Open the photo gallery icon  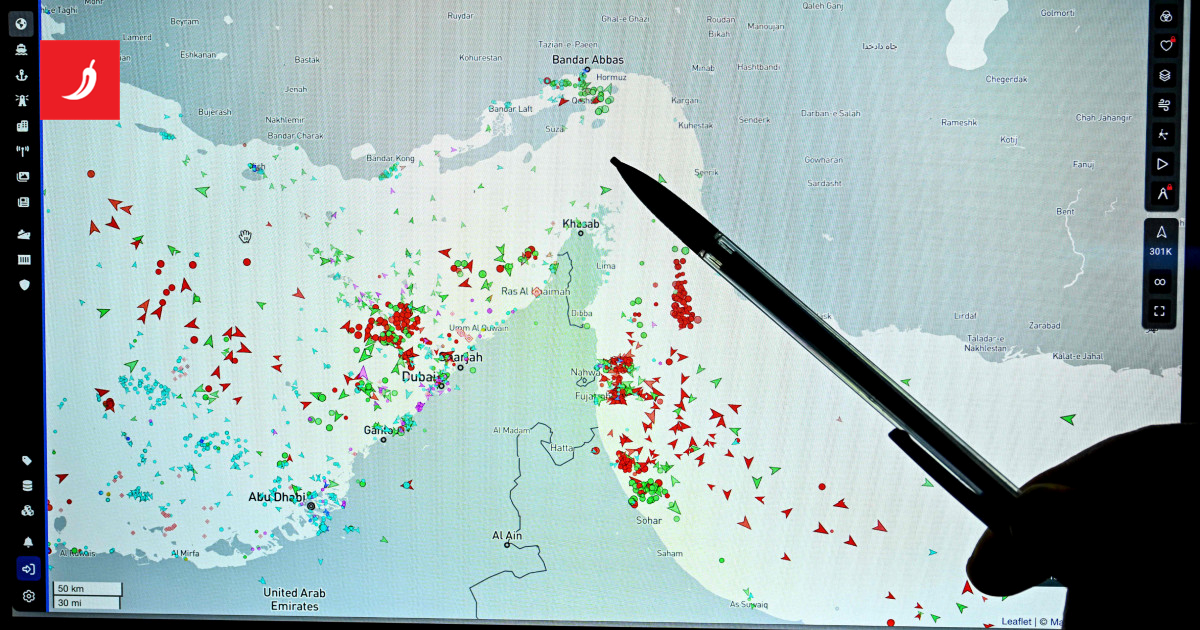click(23, 177)
